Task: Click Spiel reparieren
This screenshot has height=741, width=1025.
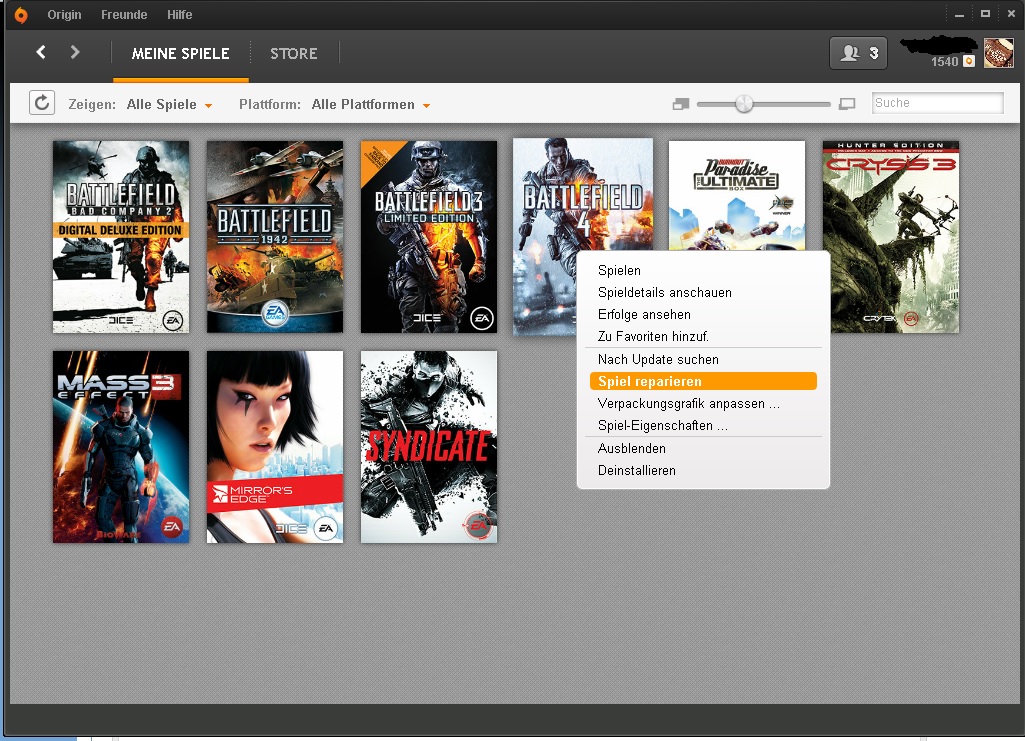Action: coord(703,382)
